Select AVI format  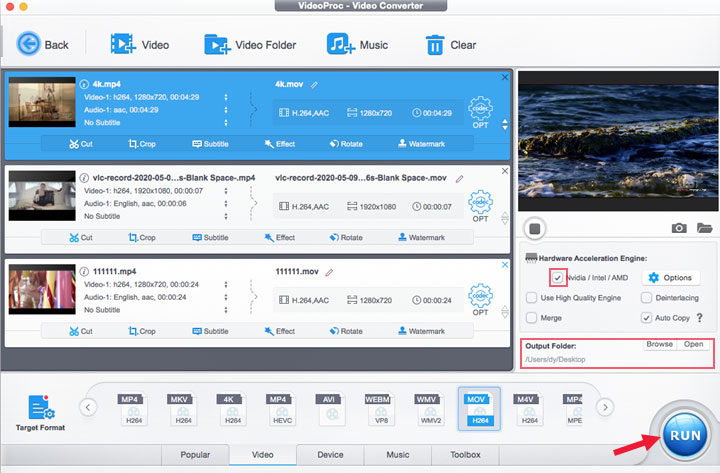click(x=332, y=409)
